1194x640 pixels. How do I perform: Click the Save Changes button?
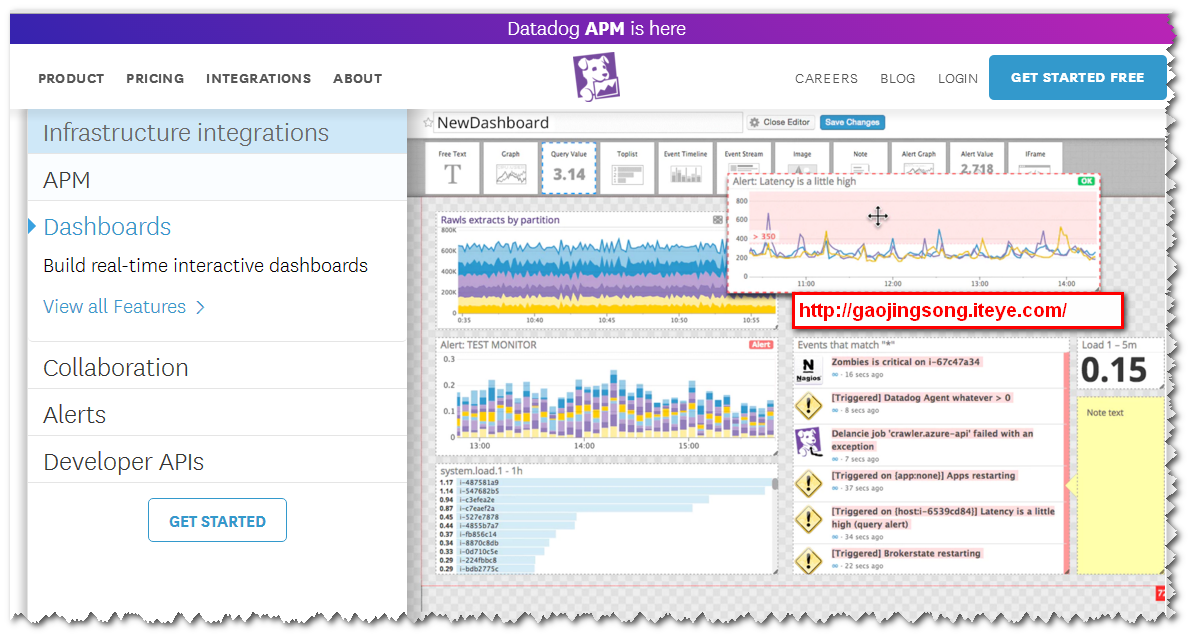pos(852,122)
